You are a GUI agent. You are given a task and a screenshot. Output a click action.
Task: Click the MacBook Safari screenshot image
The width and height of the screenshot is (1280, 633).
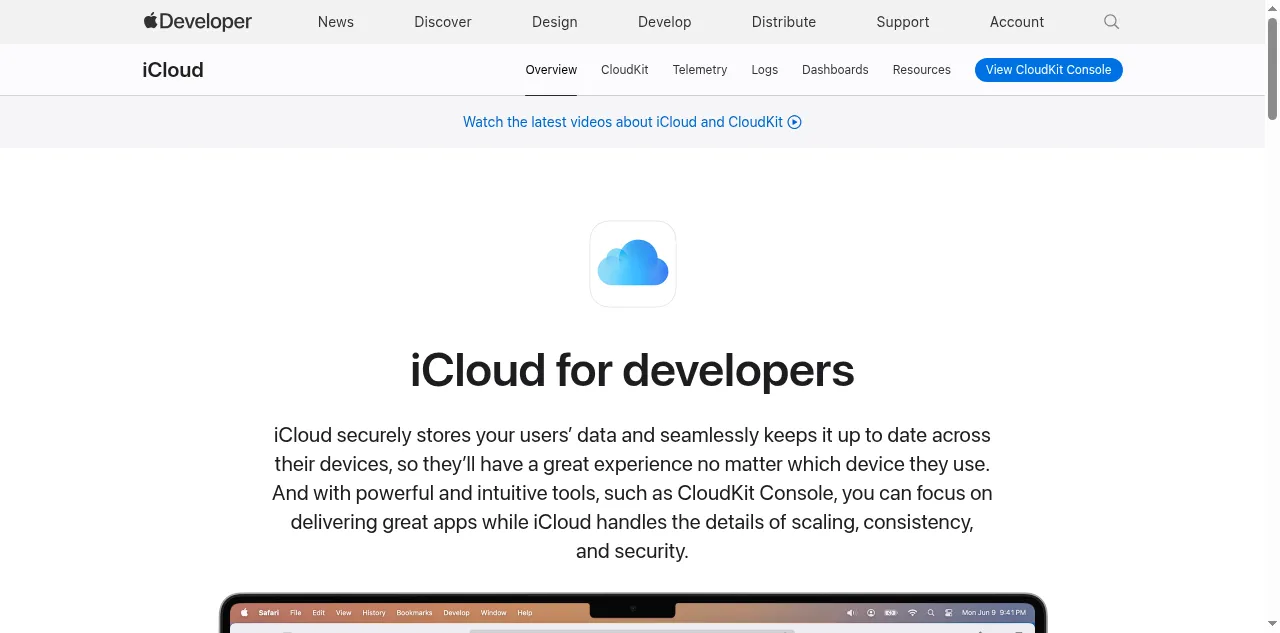pos(633,612)
